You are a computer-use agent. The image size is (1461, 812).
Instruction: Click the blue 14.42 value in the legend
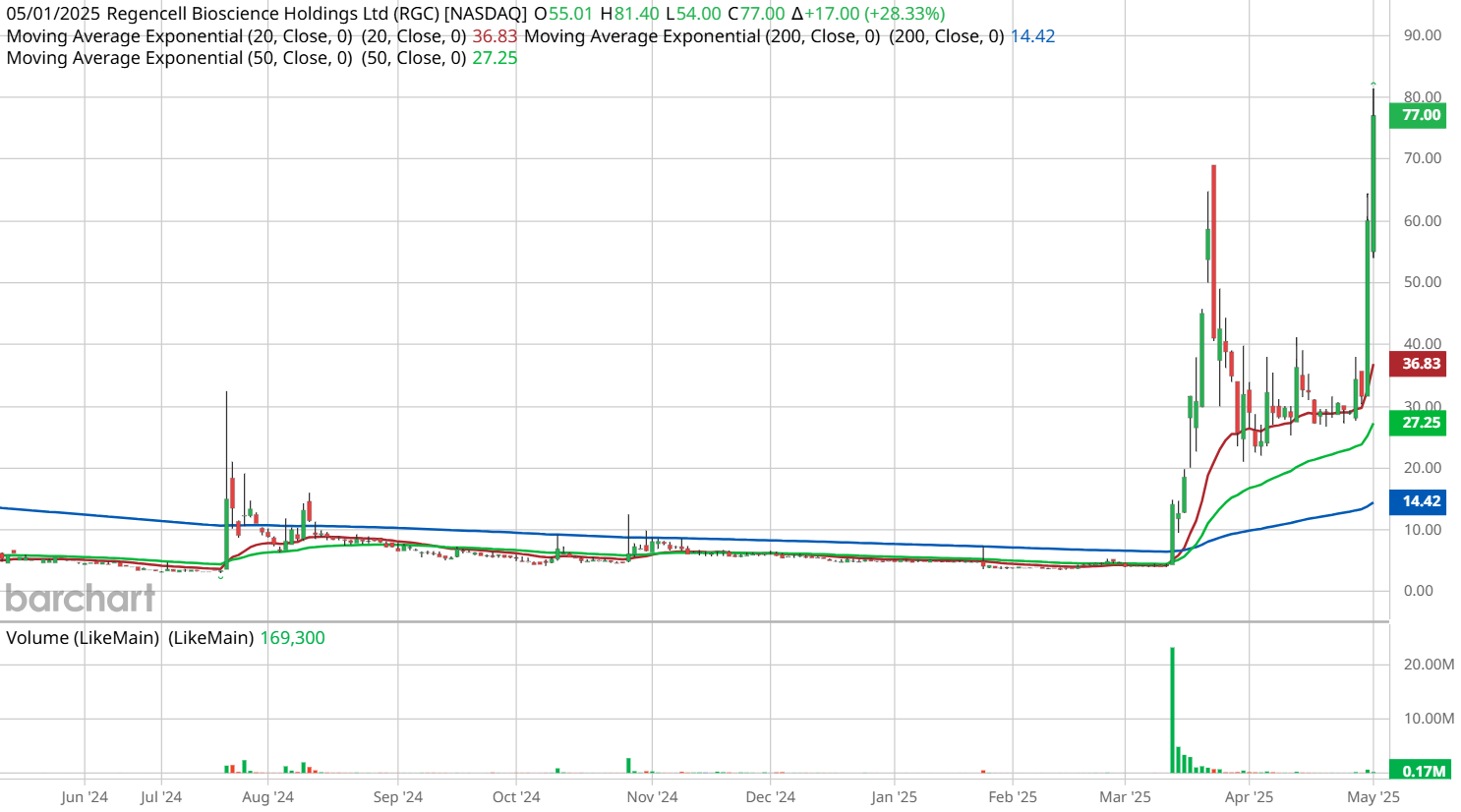pos(1032,36)
